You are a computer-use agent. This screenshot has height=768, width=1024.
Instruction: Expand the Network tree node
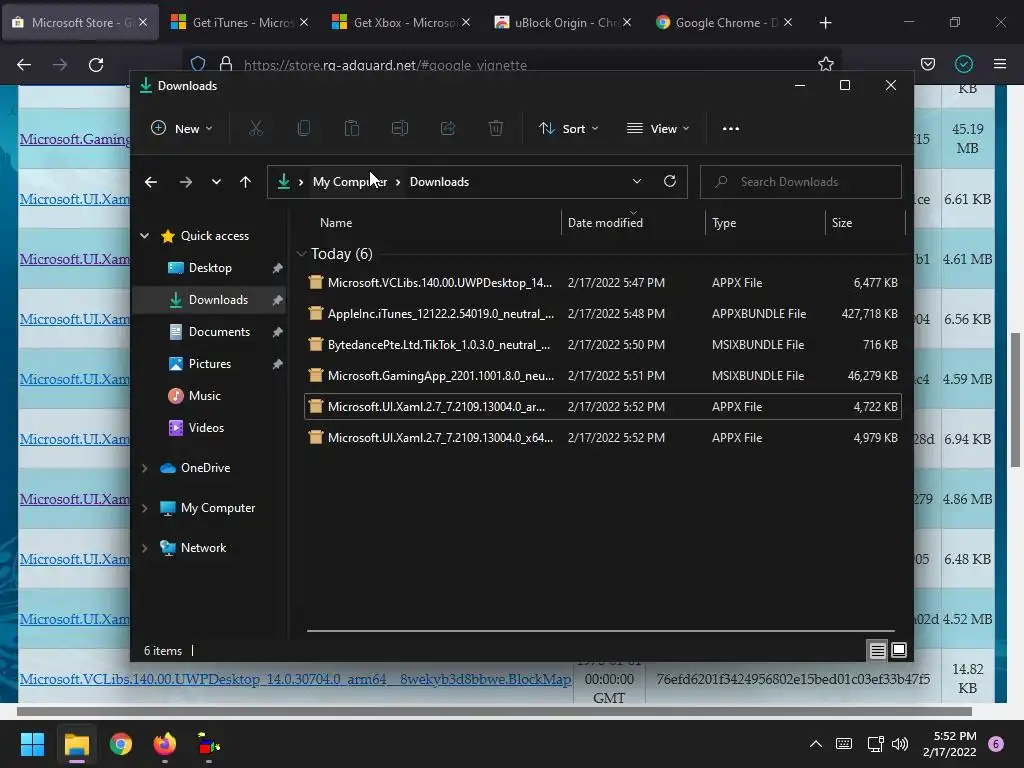tap(144, 548)
